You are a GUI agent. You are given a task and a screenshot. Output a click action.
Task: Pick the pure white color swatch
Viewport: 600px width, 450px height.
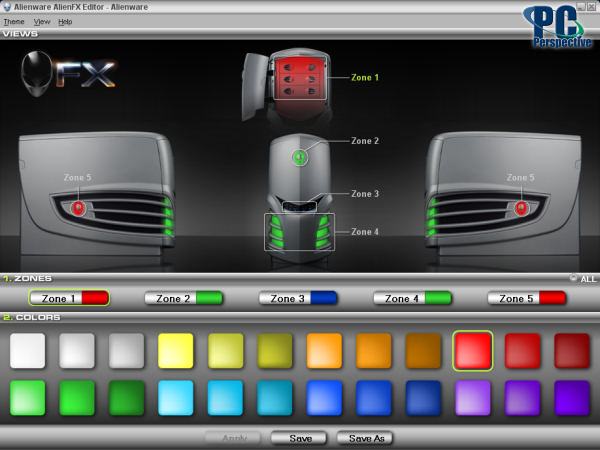28,351
